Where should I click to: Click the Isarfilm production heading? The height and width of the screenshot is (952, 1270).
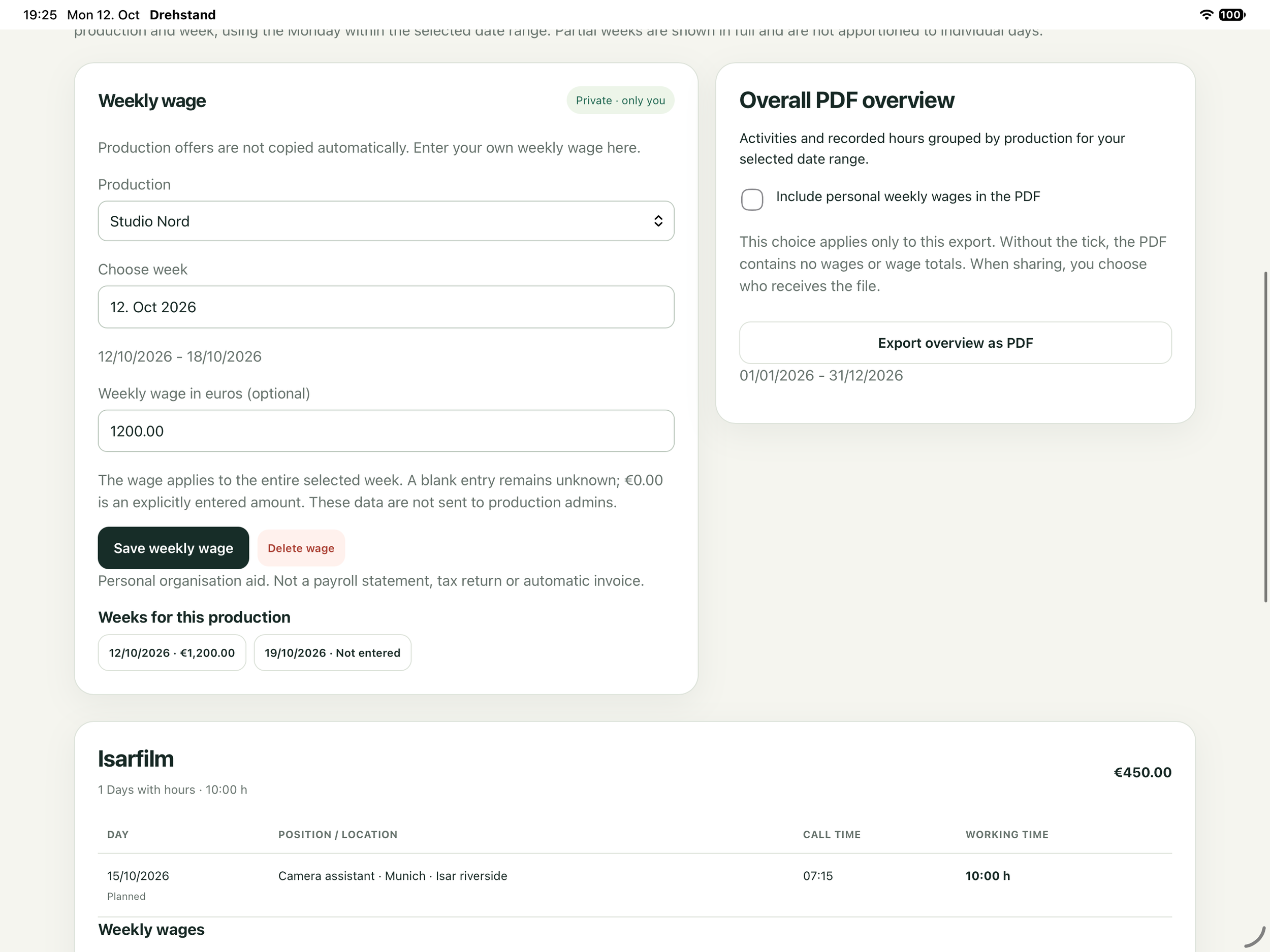coord(136,759)
